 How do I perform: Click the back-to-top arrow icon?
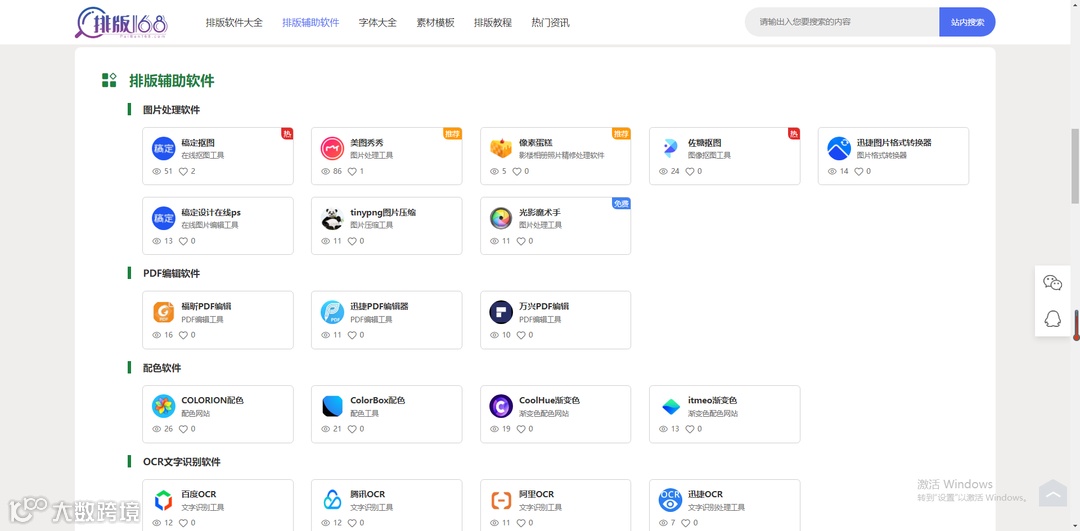click(1053, 492)
